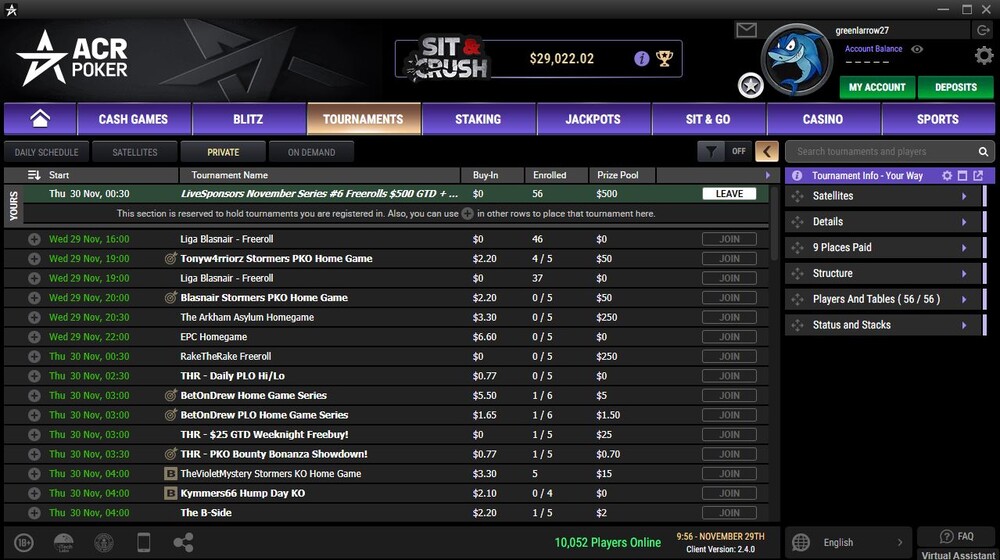The width and height of the screenshot is (1000, 560).
Task: Leave the LiveSponsors November Series tournament
Action: 729,194
